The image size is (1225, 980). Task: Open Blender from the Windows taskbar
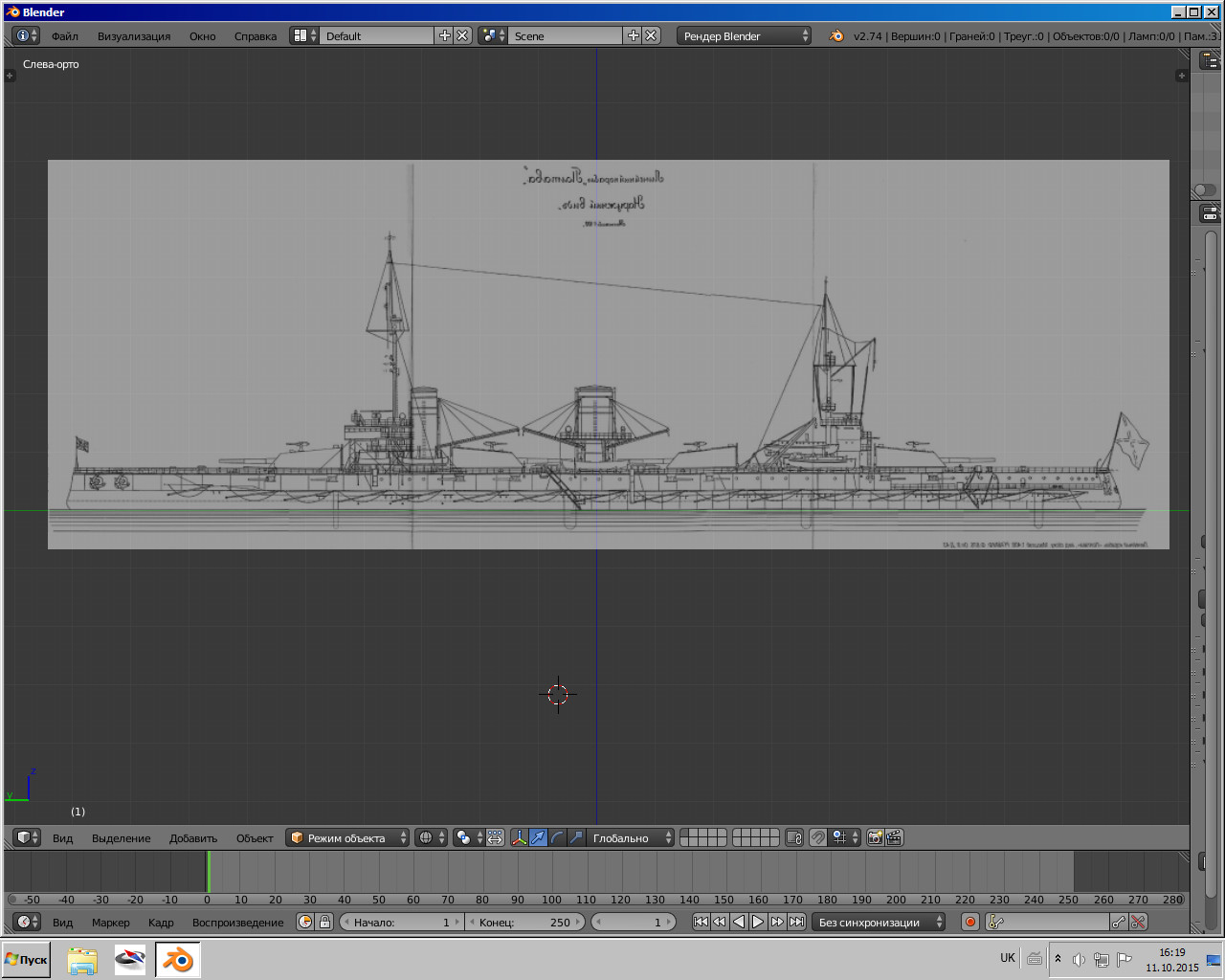point(177,960)
